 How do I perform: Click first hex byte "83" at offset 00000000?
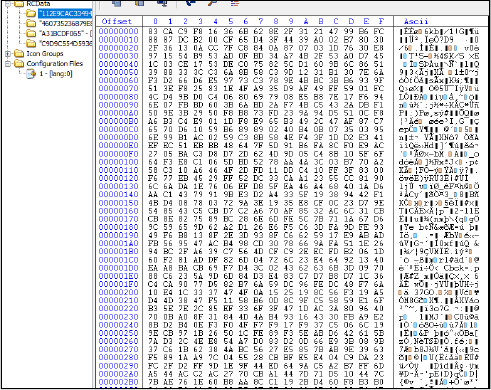[x=153, y=31]
